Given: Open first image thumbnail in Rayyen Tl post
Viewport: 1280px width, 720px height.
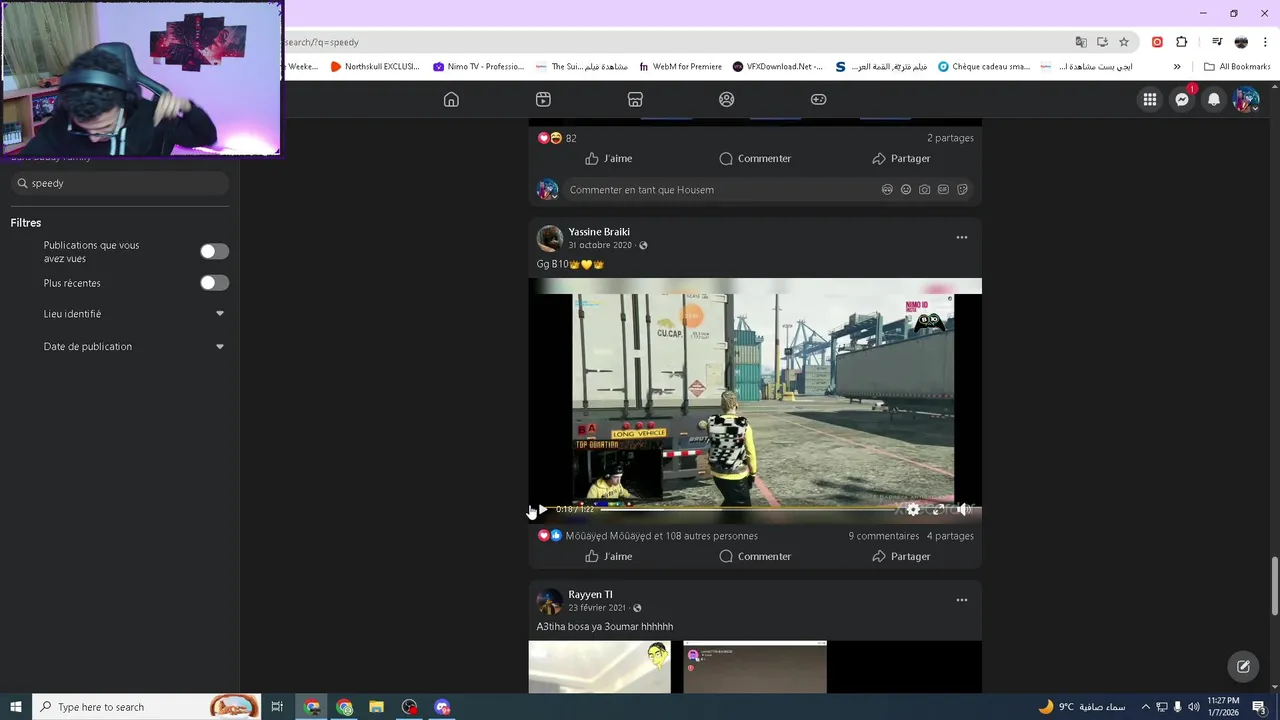Looking at the screenshot, I should point(600,667).
